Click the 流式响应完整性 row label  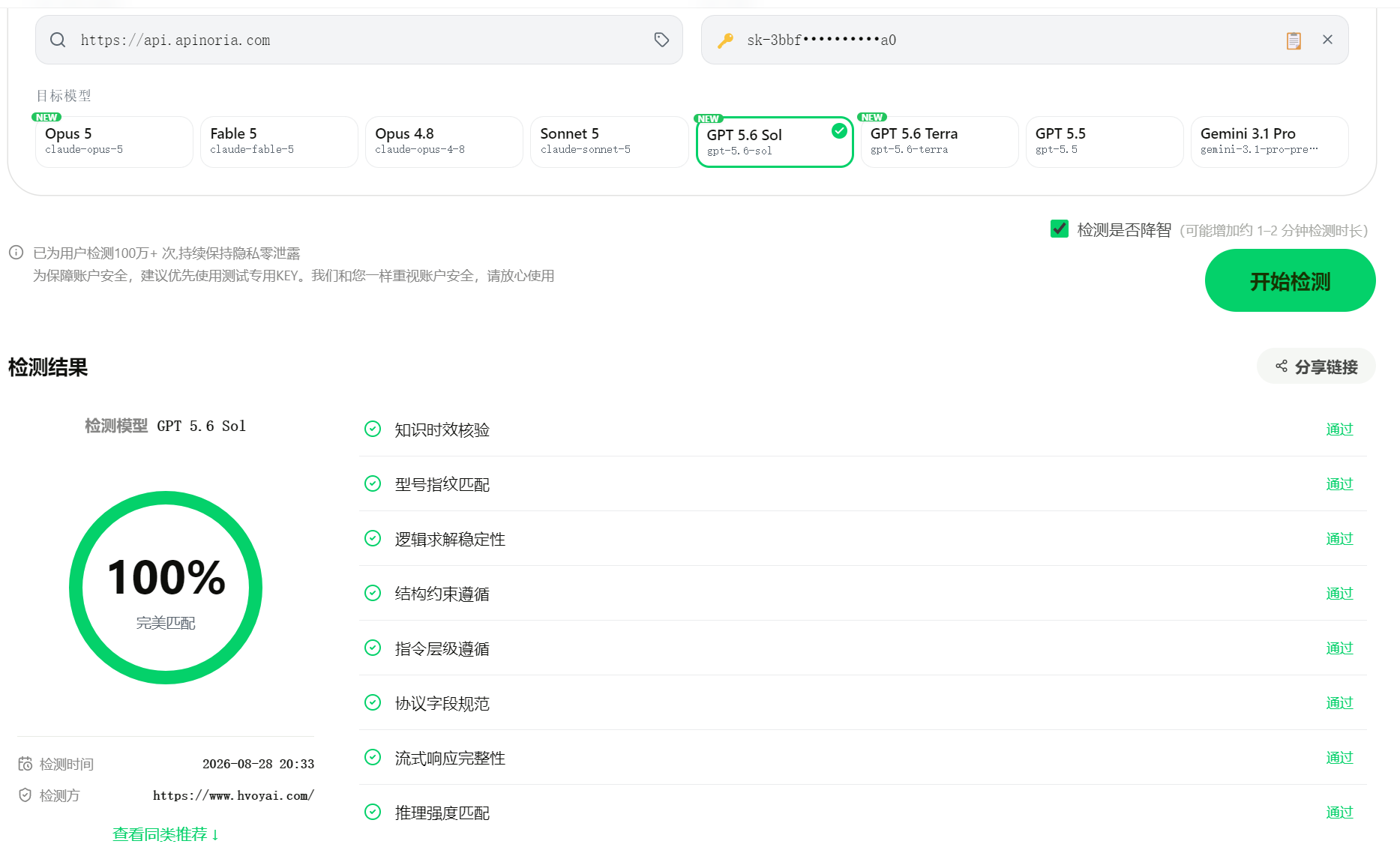(450, 758)
